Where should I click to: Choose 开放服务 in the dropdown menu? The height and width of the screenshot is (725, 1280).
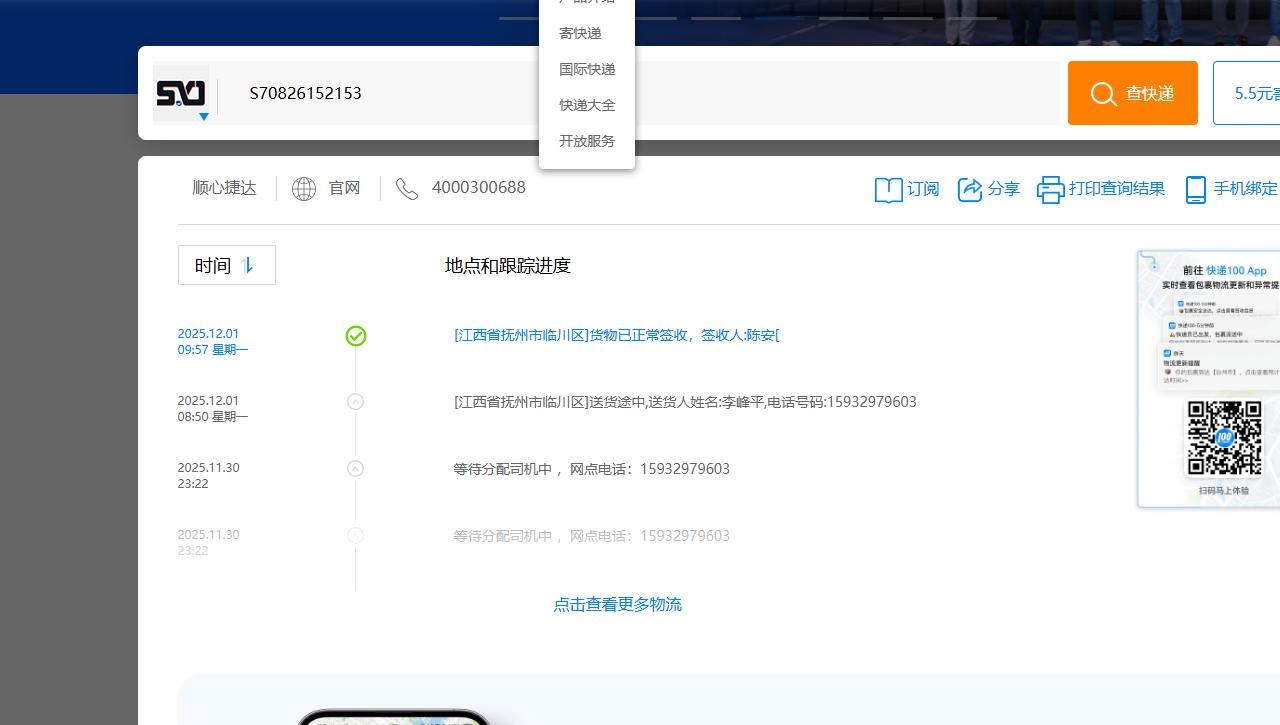(x=587, y=141)
